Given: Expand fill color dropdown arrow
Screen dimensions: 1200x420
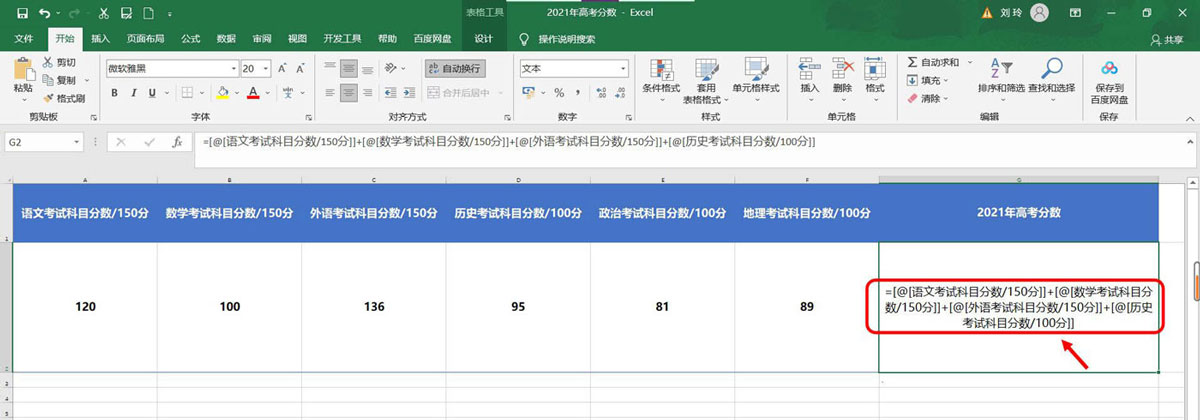Looking at the screenshot, I should [x=236, y=93].
